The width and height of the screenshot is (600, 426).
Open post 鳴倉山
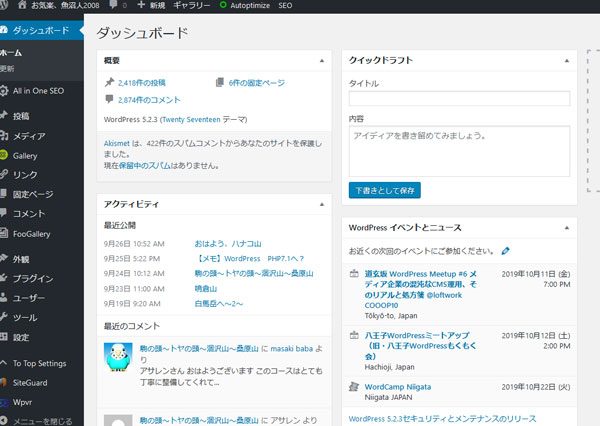206,289
